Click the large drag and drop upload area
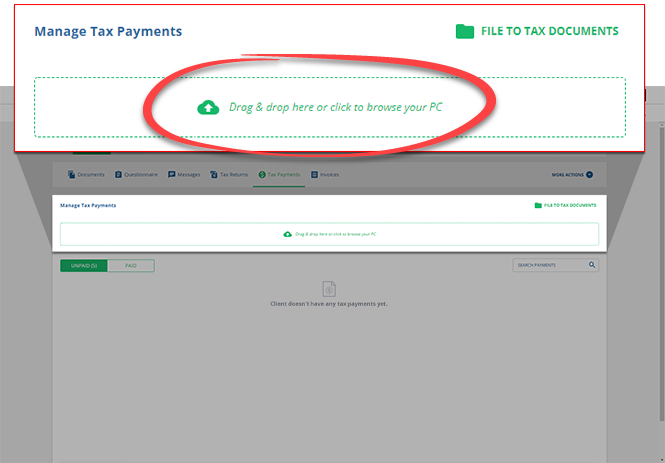665x463 pixels. pos(330,107)
